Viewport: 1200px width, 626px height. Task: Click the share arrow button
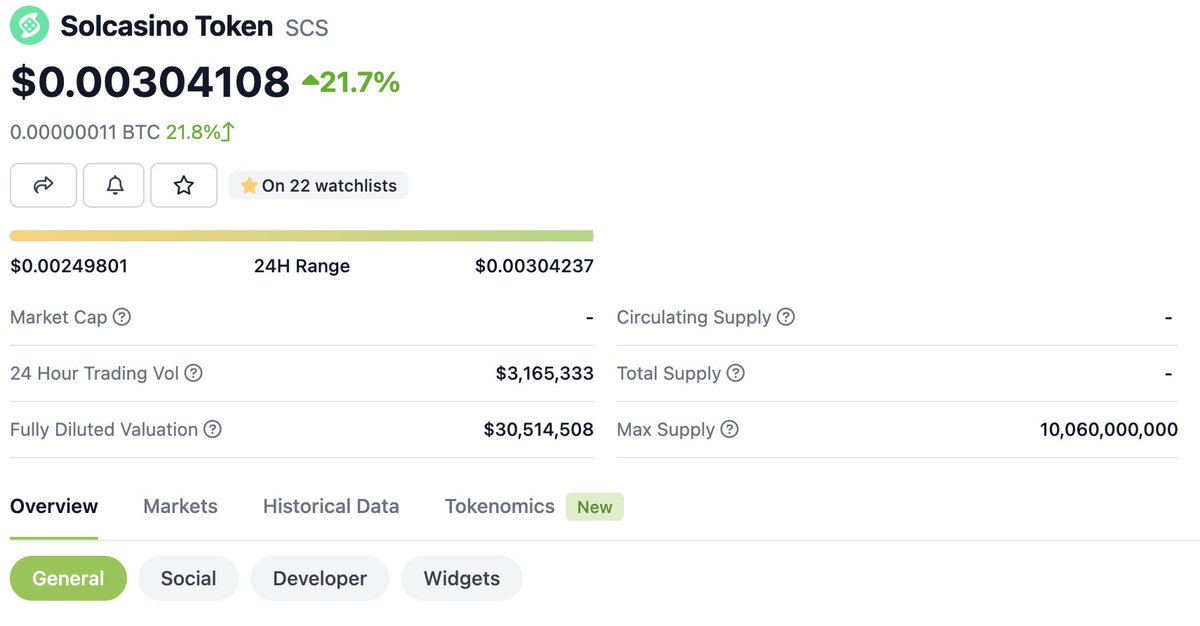(x=43, y=185)
